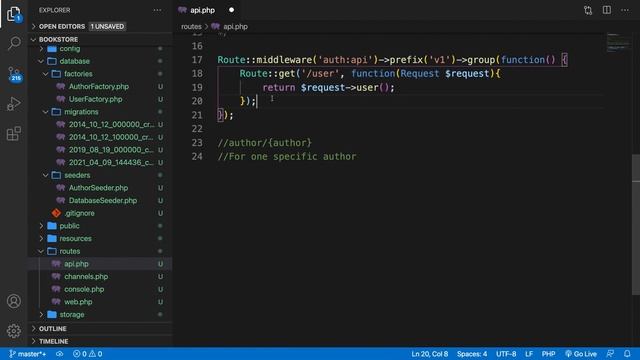The height and width of the screenshot is (360, 640).
Task: Click the unsaved dot on api.php tab
Action: click(x=231, y=10)
